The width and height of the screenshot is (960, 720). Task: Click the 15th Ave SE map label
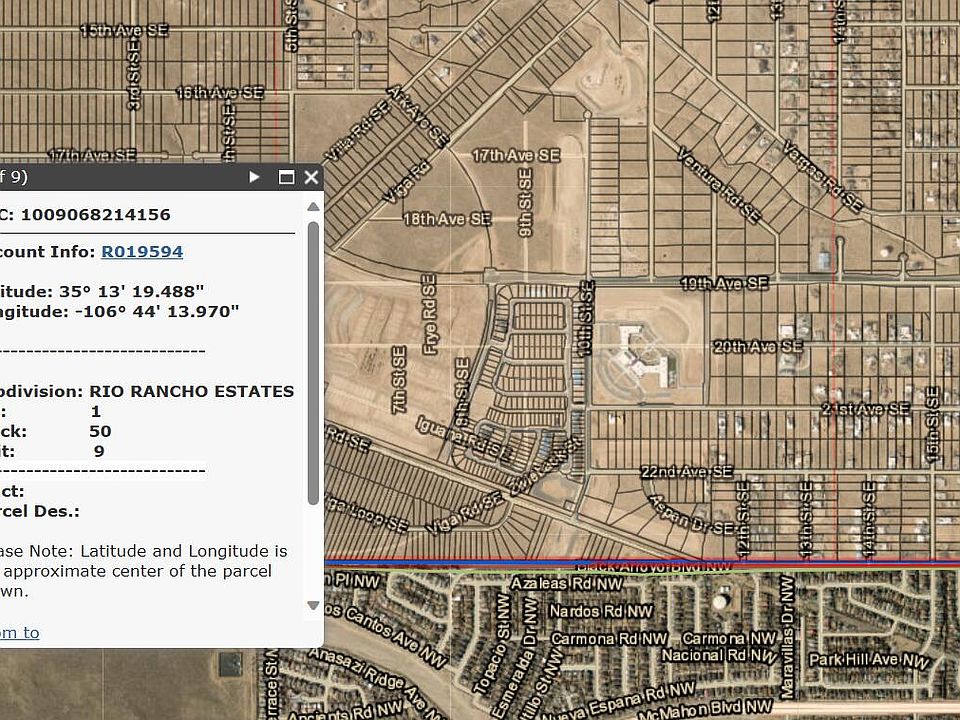coord(124,30)
